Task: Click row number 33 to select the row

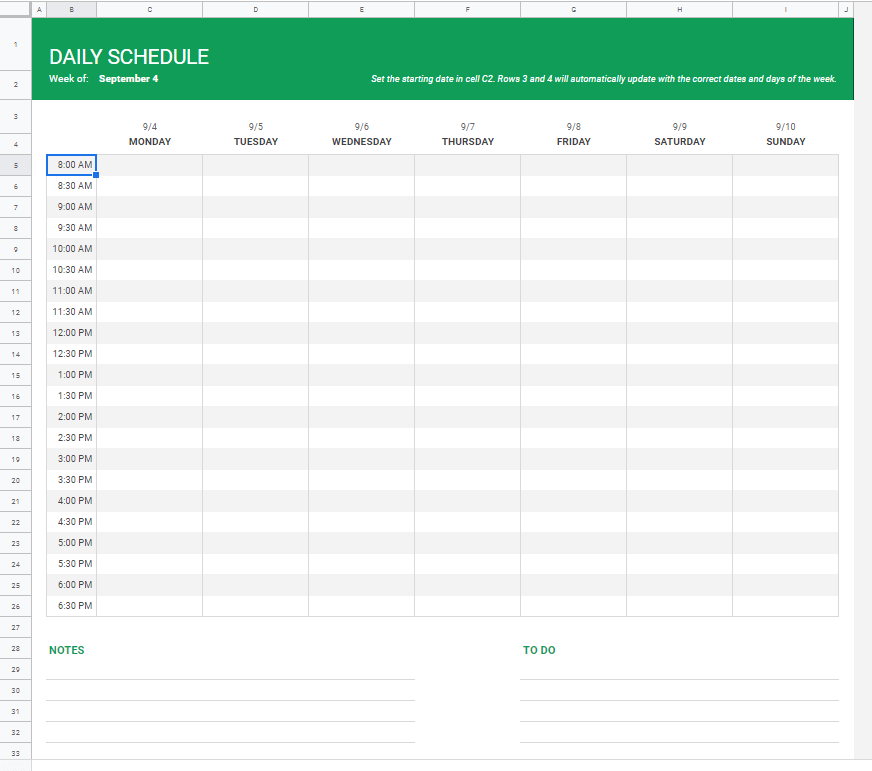Action: pyautogui.click(x=15, y=753)
